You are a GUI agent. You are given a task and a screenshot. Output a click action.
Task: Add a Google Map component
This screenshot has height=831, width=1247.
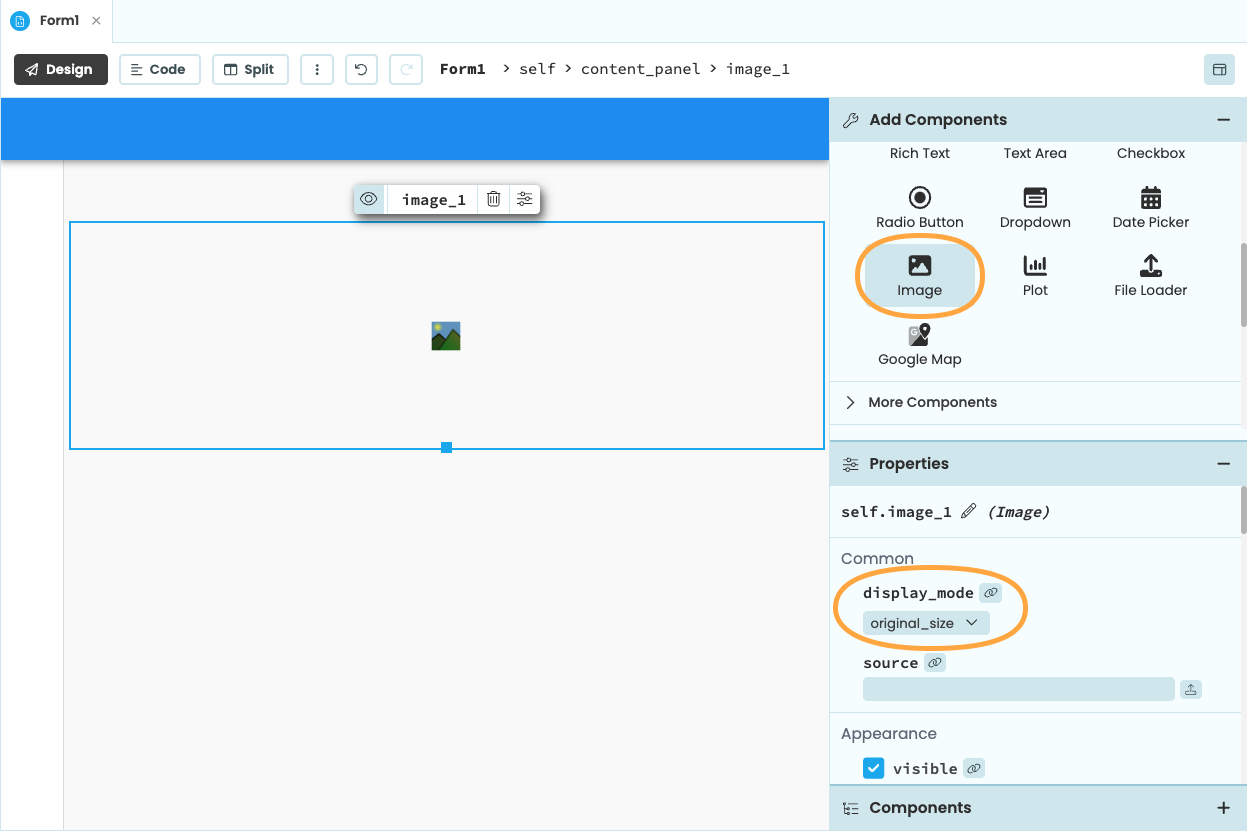coord(919,344)
